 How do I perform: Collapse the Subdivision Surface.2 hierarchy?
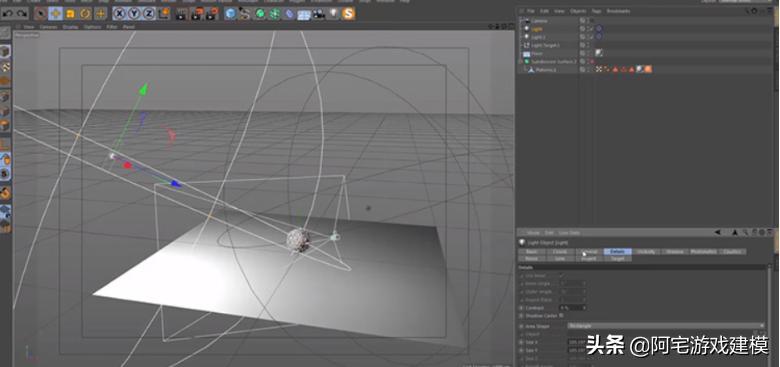point(521,62)
